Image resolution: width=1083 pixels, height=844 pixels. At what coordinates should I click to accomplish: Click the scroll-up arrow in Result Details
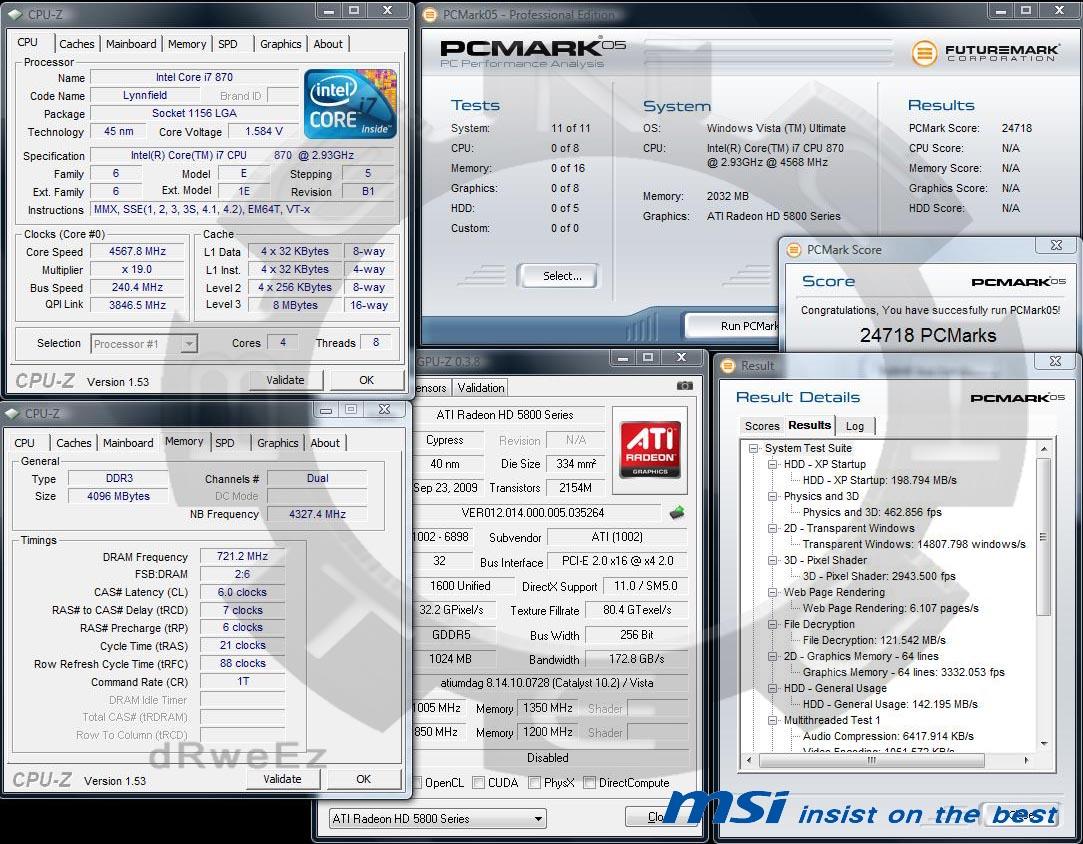click(1044, 449)
